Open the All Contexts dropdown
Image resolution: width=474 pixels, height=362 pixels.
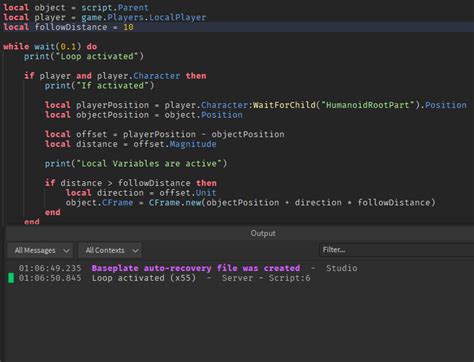tap(110, 250)
